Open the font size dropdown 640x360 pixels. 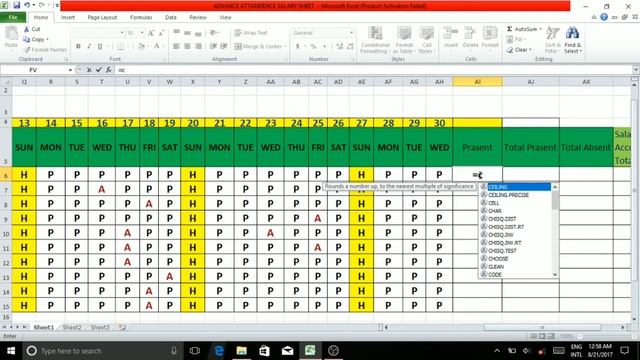pos(142,33)
